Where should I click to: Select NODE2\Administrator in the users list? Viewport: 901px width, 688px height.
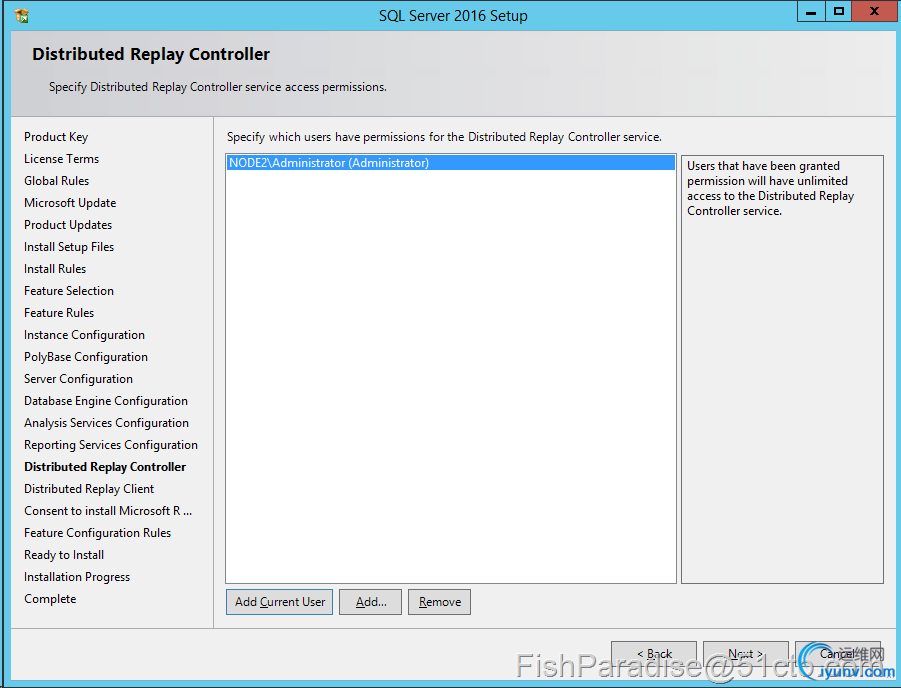tap(451, 163)
